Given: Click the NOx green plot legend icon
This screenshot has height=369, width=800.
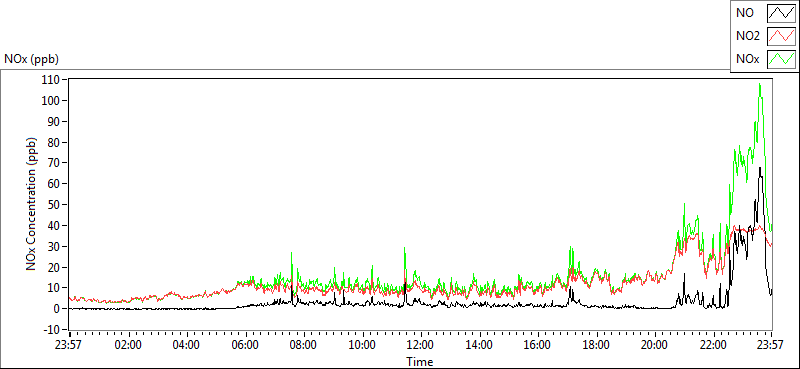Looking at the screenshot, I should [782, 59].
